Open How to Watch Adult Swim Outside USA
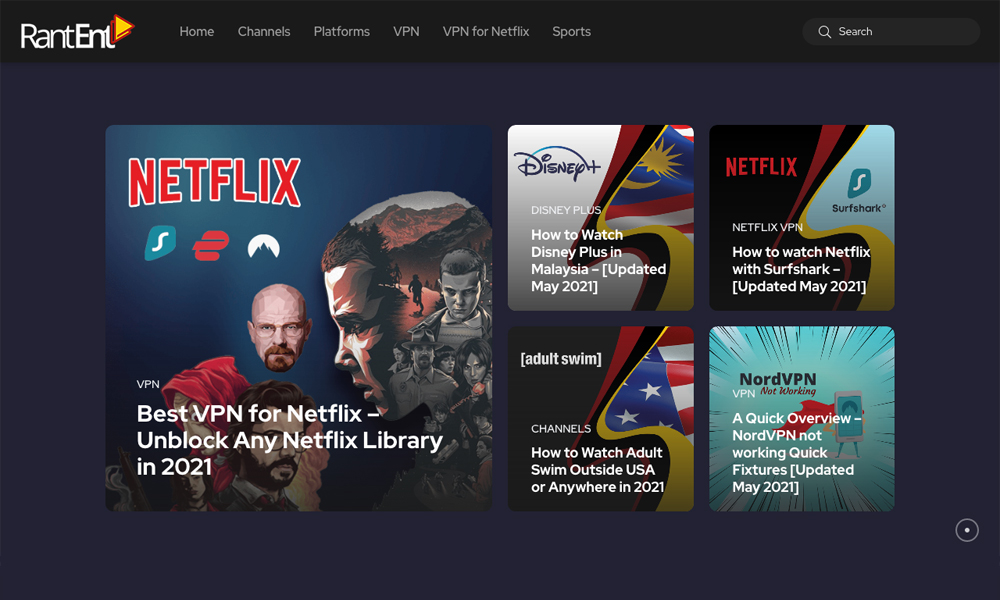This screenshot has width=1000, height=600. (x=597, y=470)
